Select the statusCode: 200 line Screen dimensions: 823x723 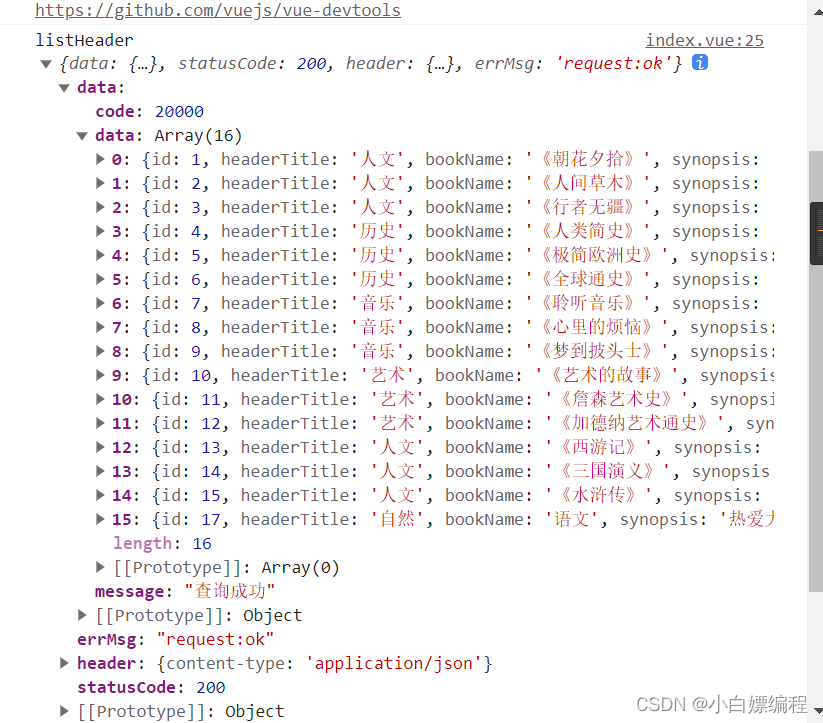[x=151, y=687]
